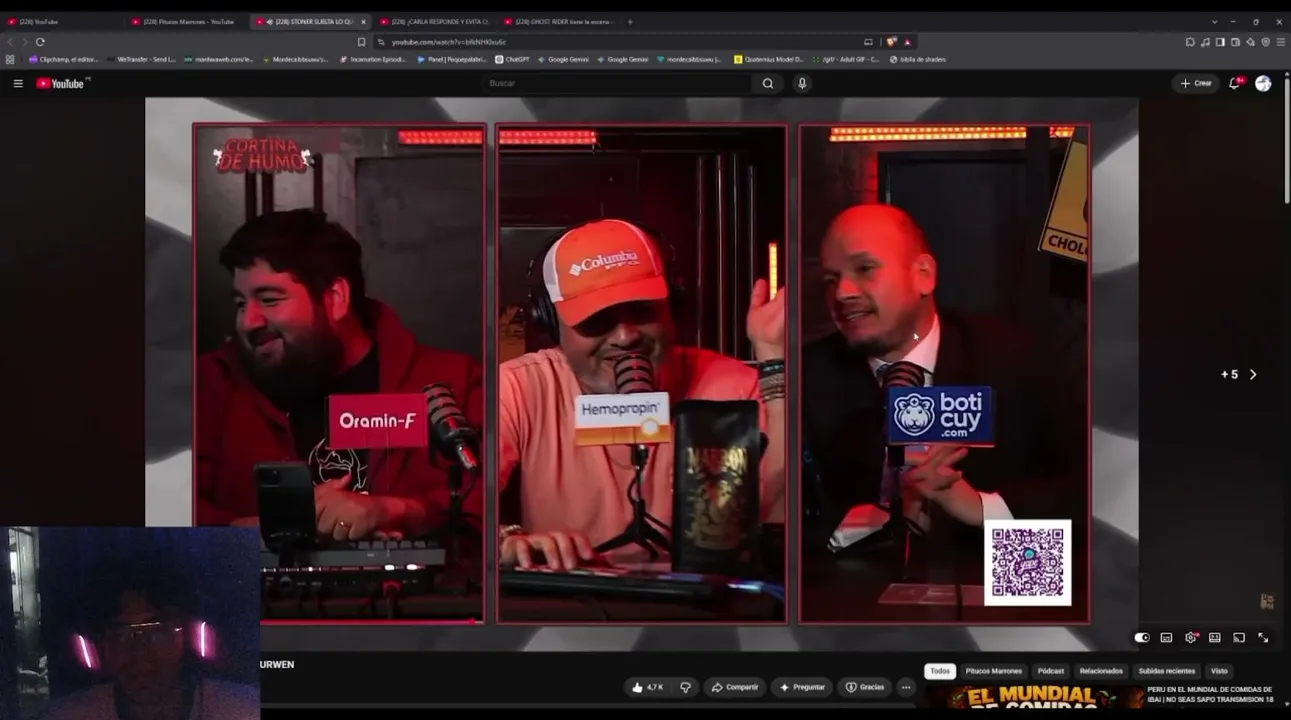Select the Todos filter chip

tap(940, 671)
